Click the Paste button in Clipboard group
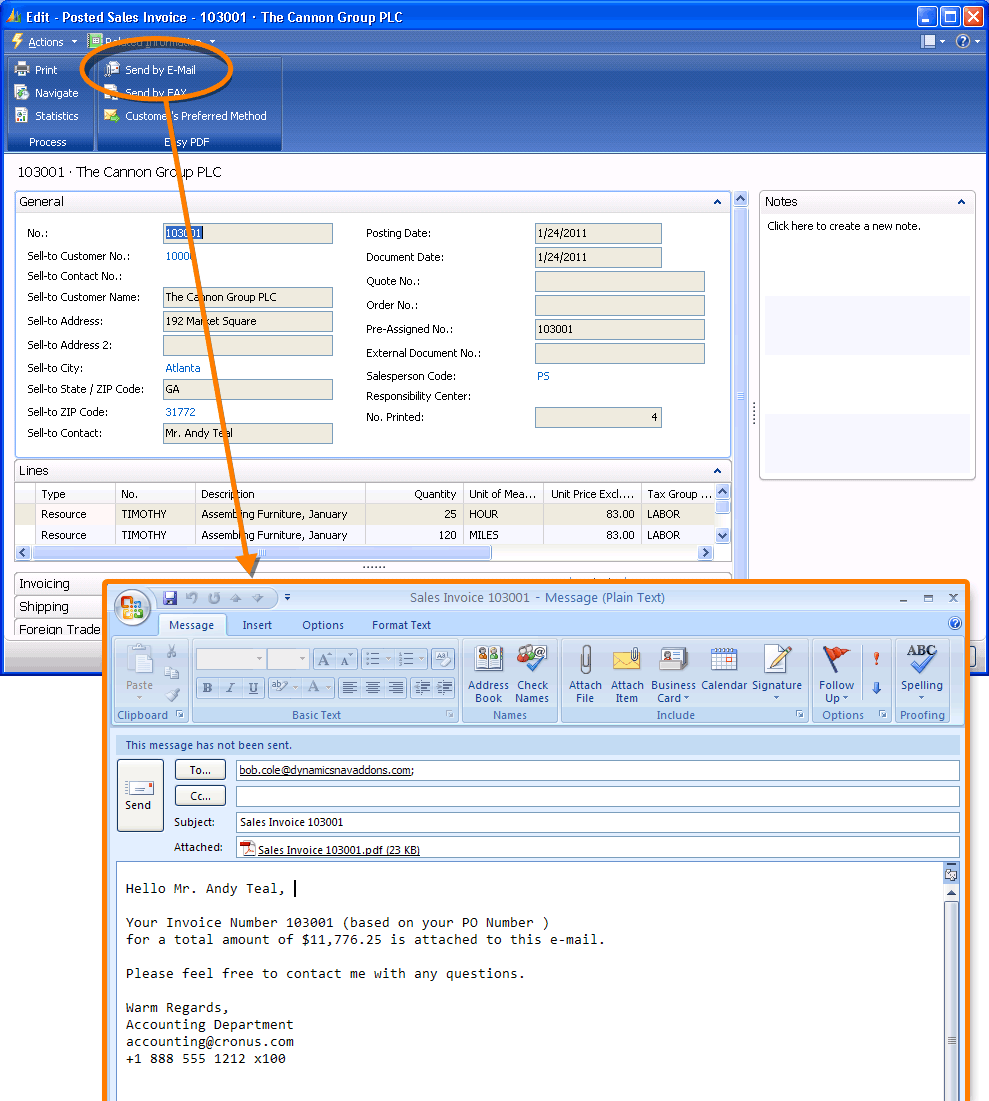Screen dimensions: 989x1101 [140, 671]
